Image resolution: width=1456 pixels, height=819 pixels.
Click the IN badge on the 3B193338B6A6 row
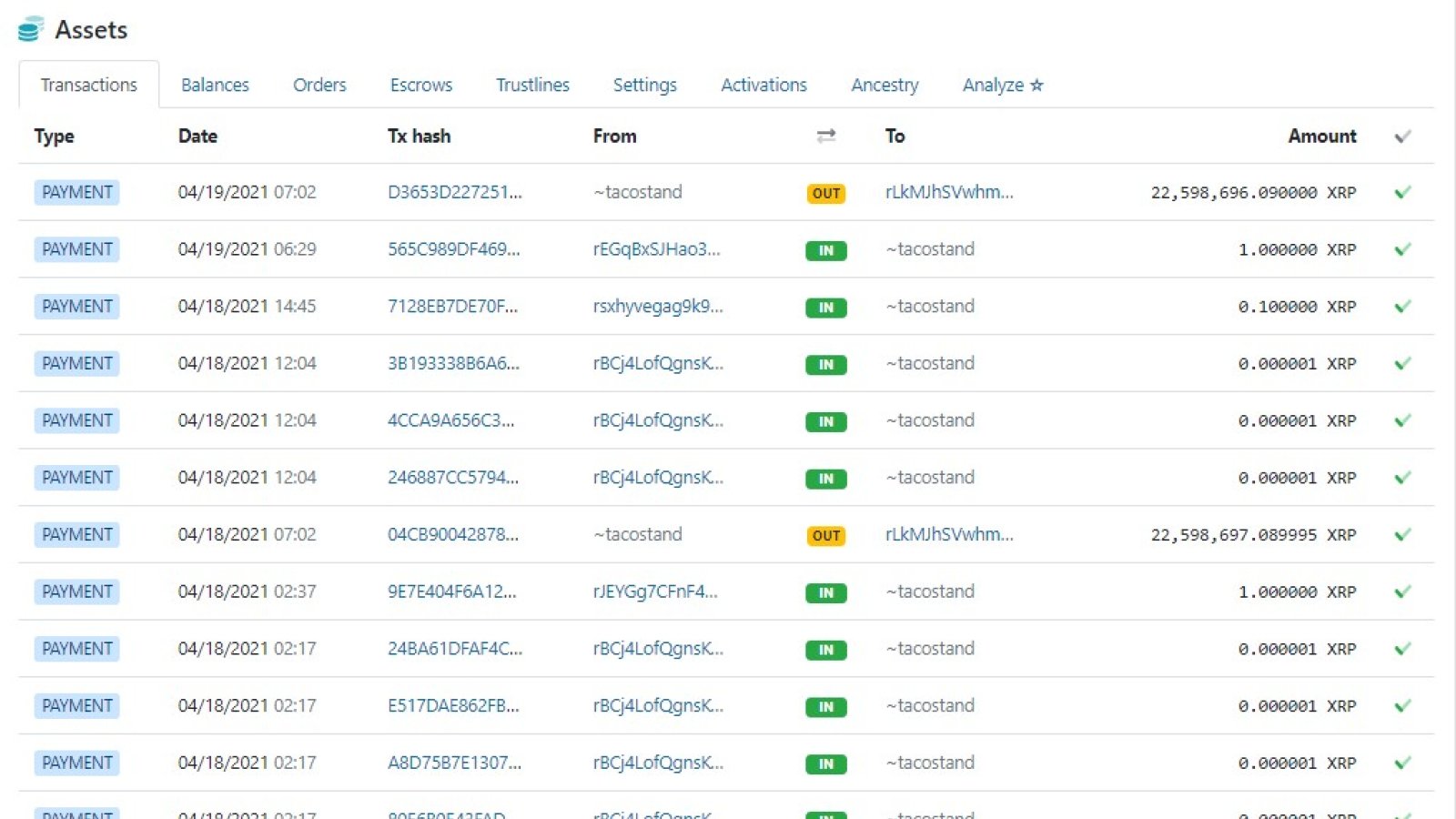[826, 364]
